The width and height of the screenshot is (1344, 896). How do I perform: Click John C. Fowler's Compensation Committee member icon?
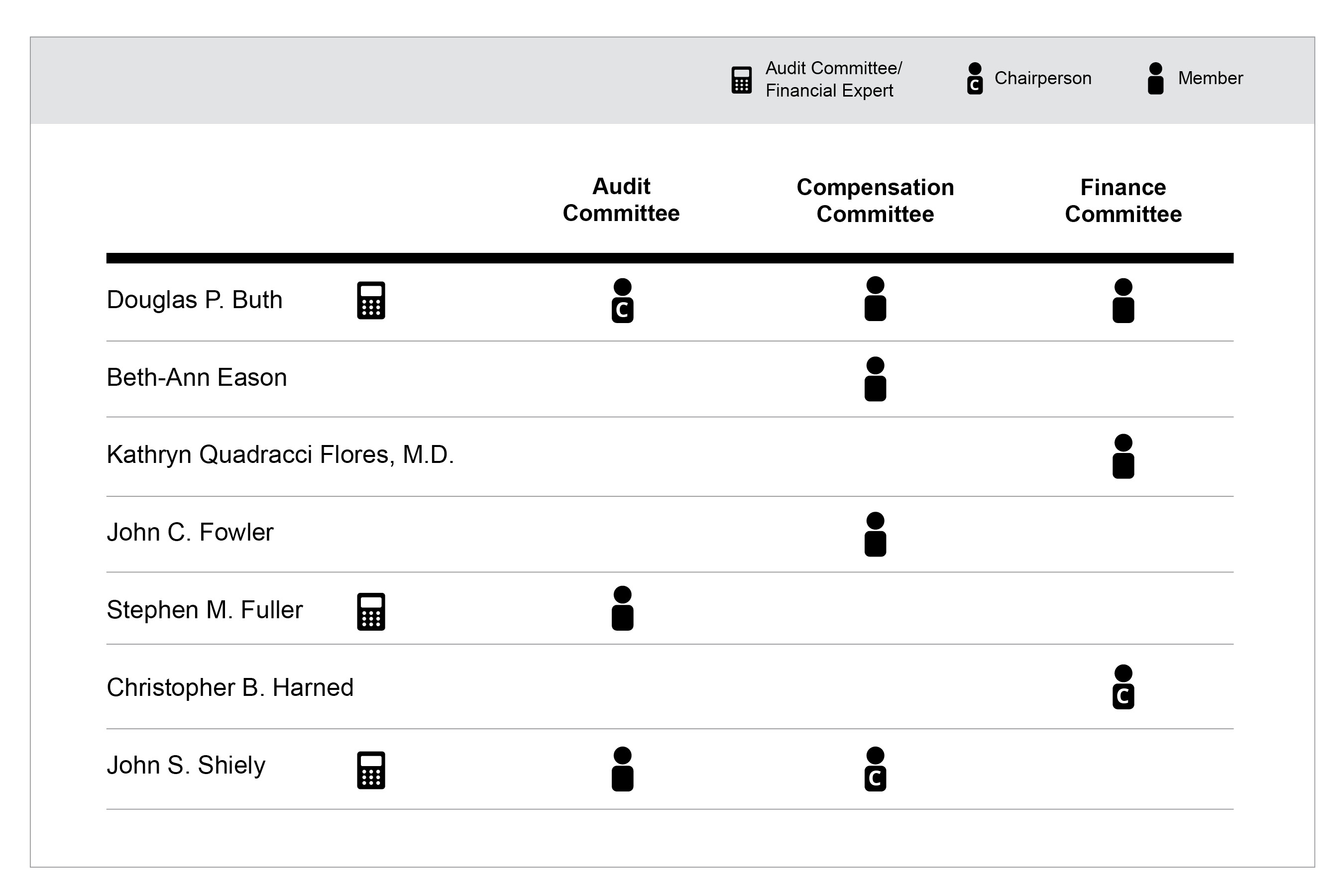pyautogui.click(x=875, y=534)
